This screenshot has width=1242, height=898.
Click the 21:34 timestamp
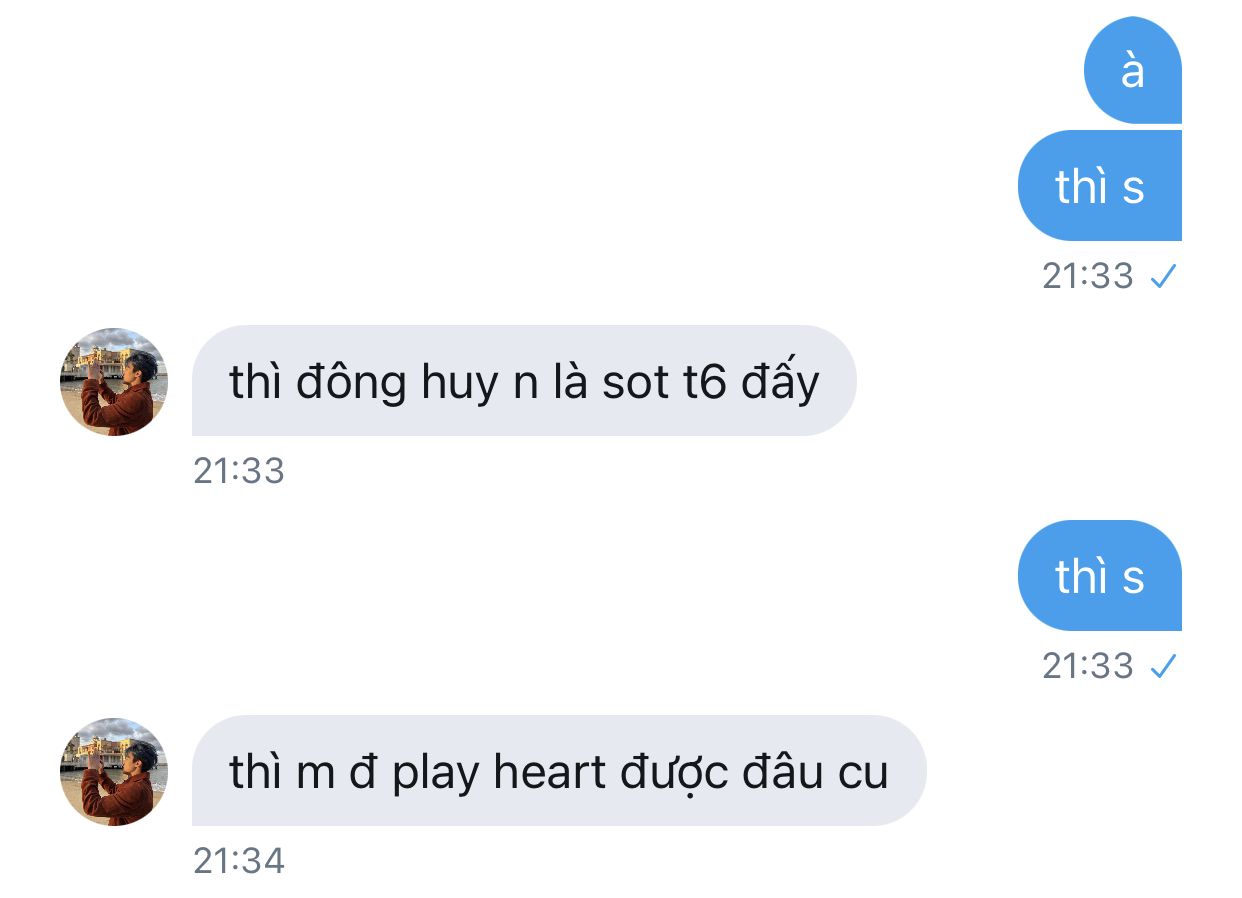(239, 861)
